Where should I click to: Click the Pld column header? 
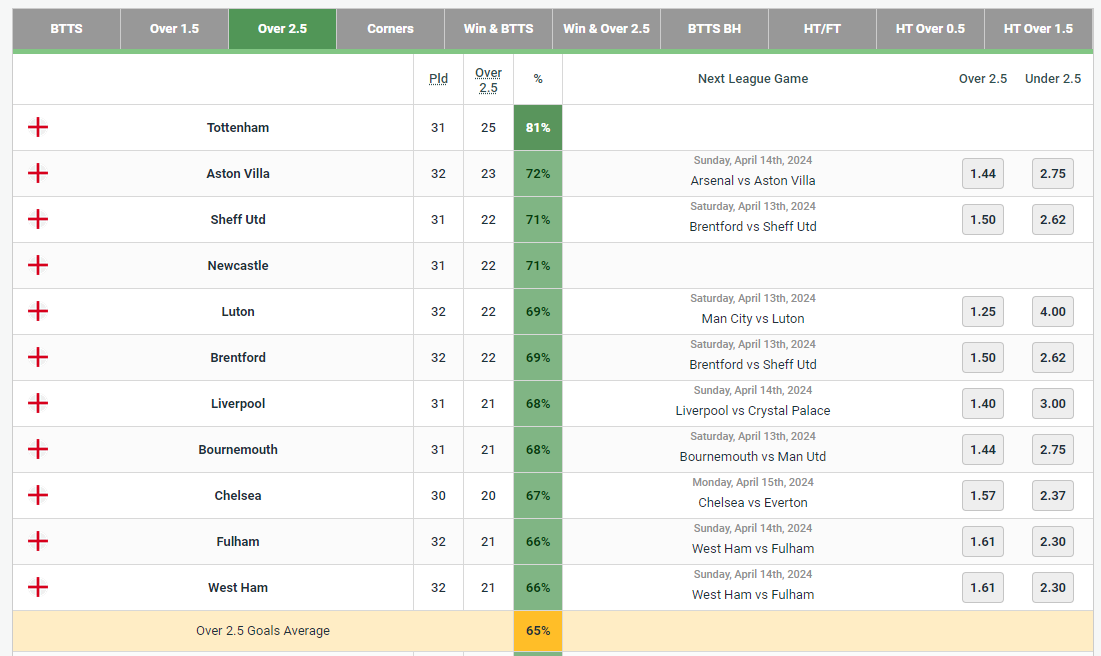pos(438,79)
